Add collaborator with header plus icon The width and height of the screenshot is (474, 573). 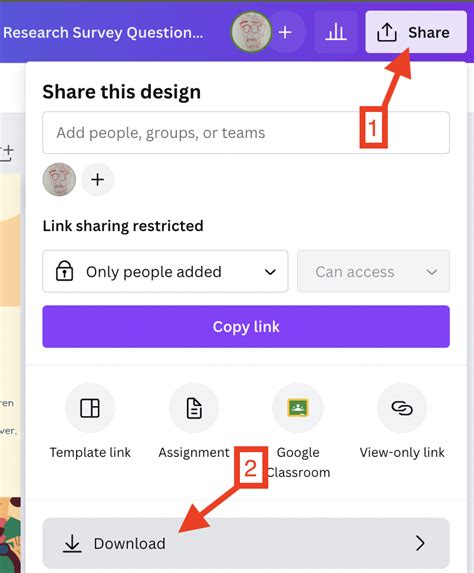[x=285, y=33]
